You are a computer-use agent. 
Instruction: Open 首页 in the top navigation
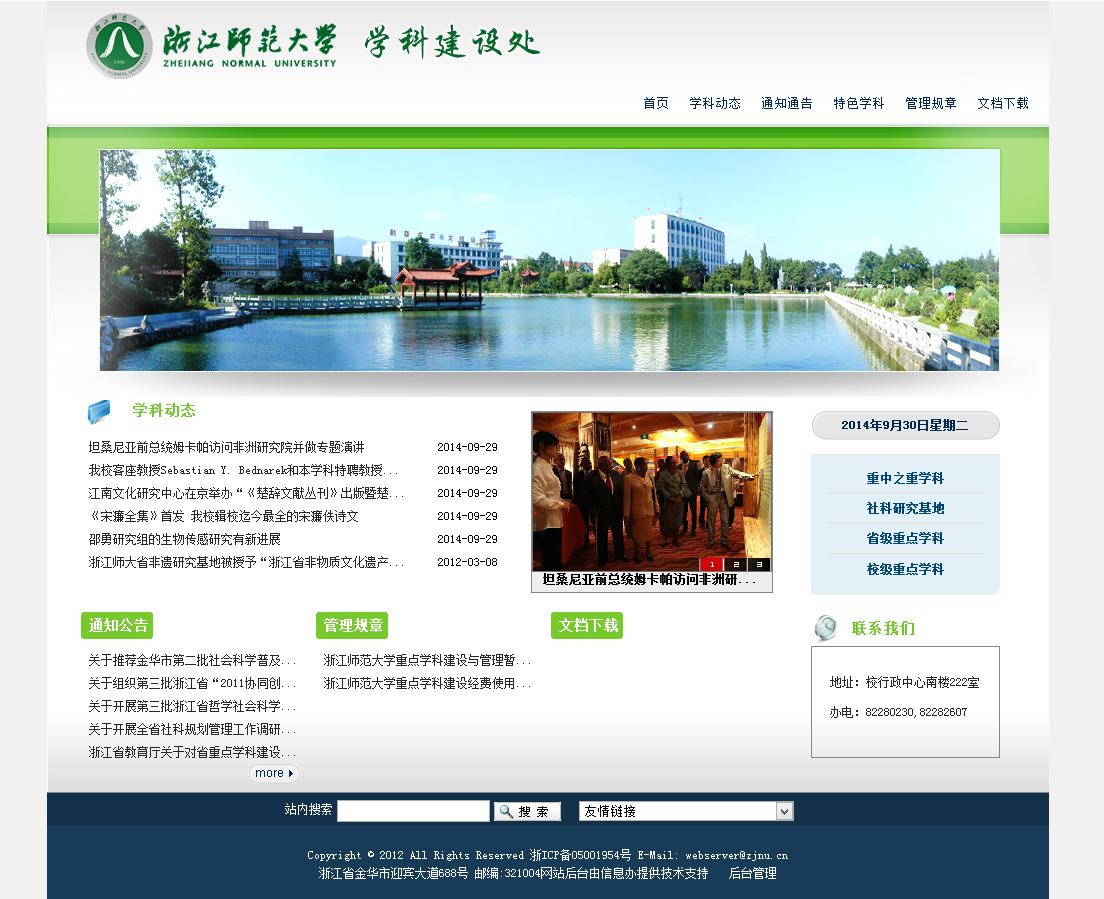656,103
